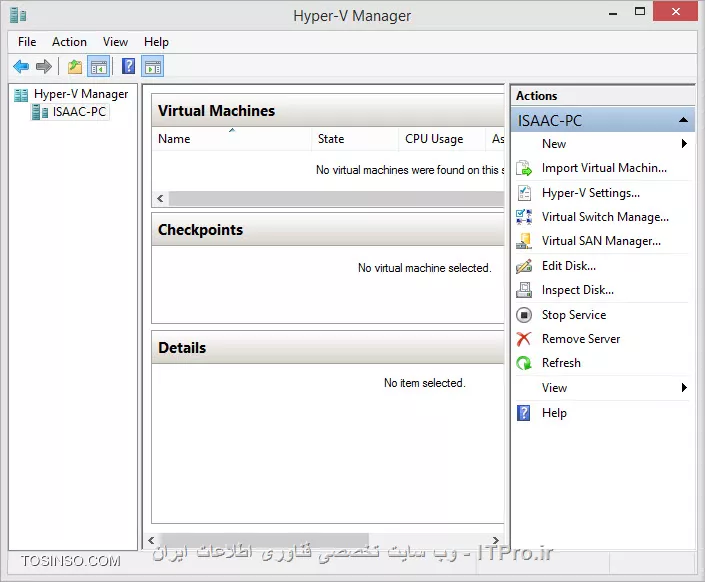Click the green Refresh icon
The height and width of the screenshot is (582, 705).
pyautogui.click(x=524, y=363)
